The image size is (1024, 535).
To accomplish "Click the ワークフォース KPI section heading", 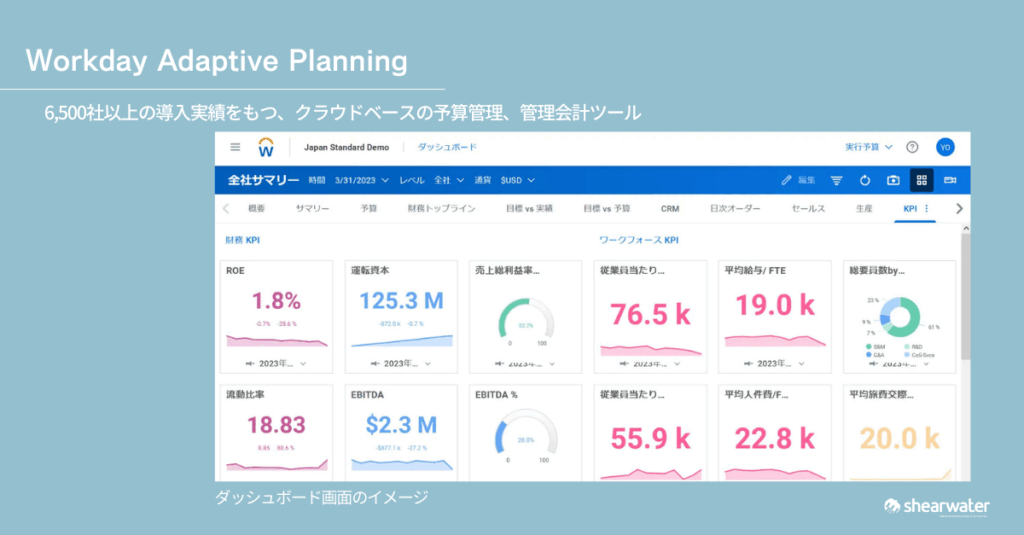I will 639,240.
